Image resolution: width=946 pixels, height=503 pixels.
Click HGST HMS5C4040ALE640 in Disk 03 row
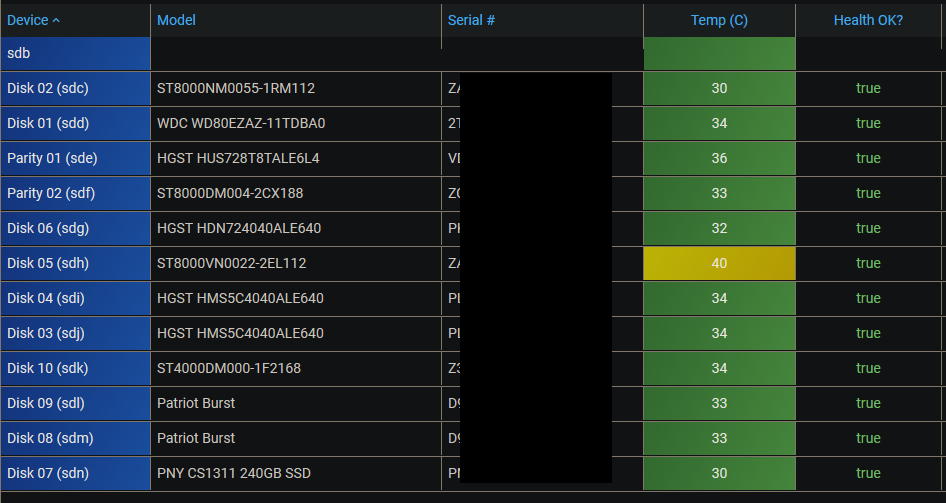click(240, 333)
